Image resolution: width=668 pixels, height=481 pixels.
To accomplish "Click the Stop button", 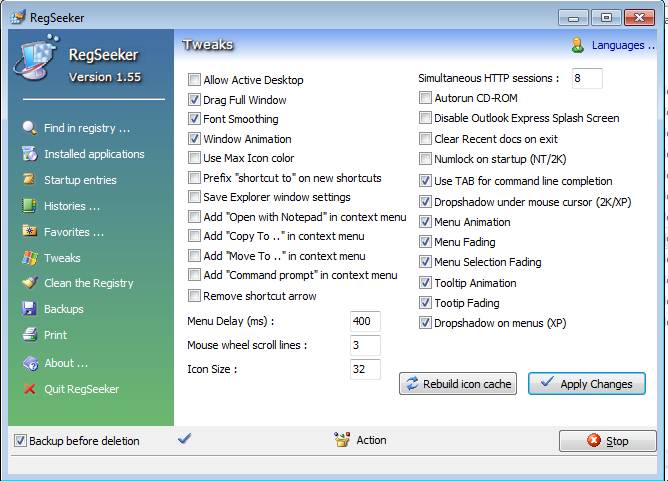I will point(608,441).
